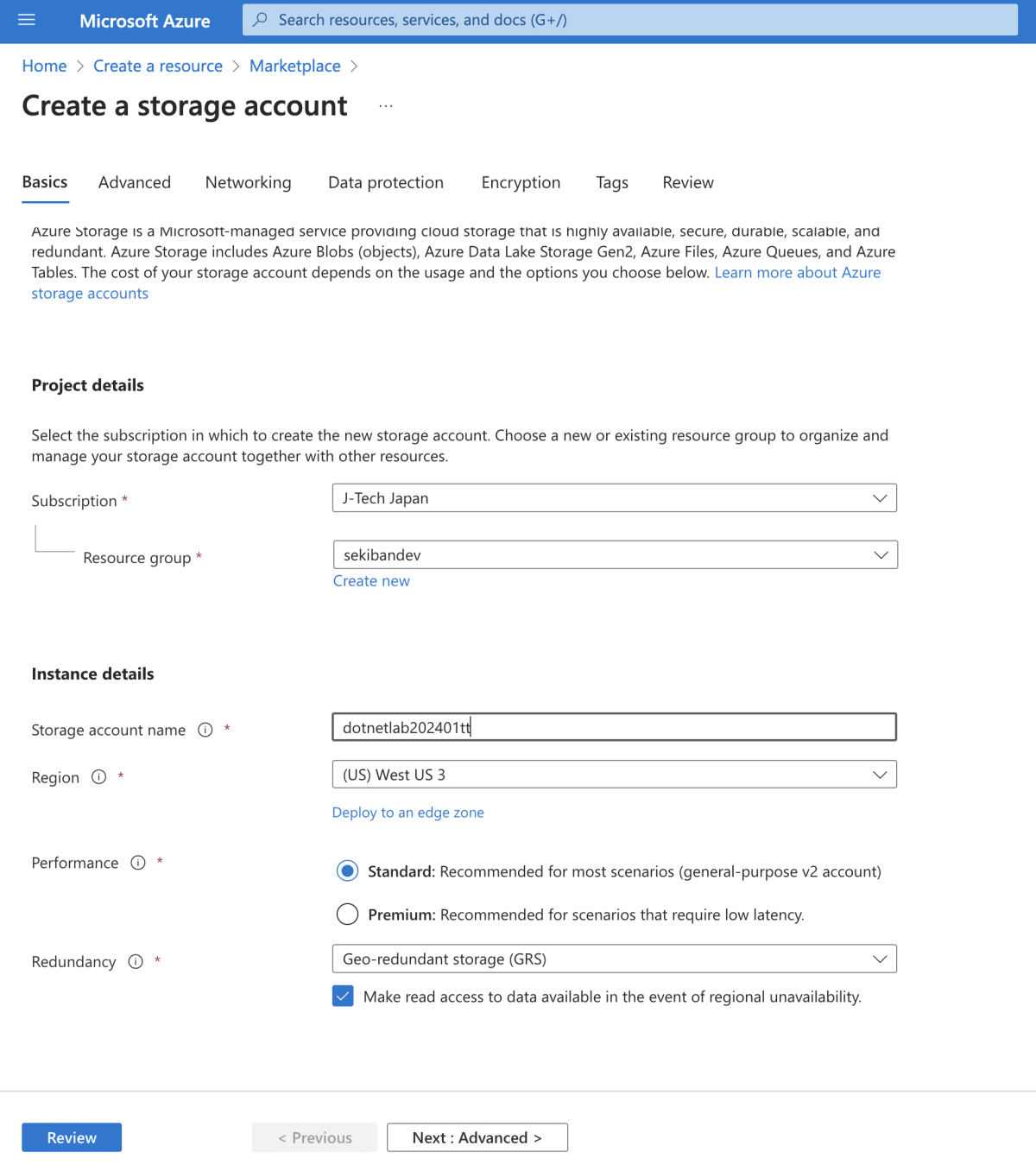This screenshot has width=1036, height=1171.
Task: Focus the search resources, services, docs box
Action: pyautogui.click(x=630, y=20)
